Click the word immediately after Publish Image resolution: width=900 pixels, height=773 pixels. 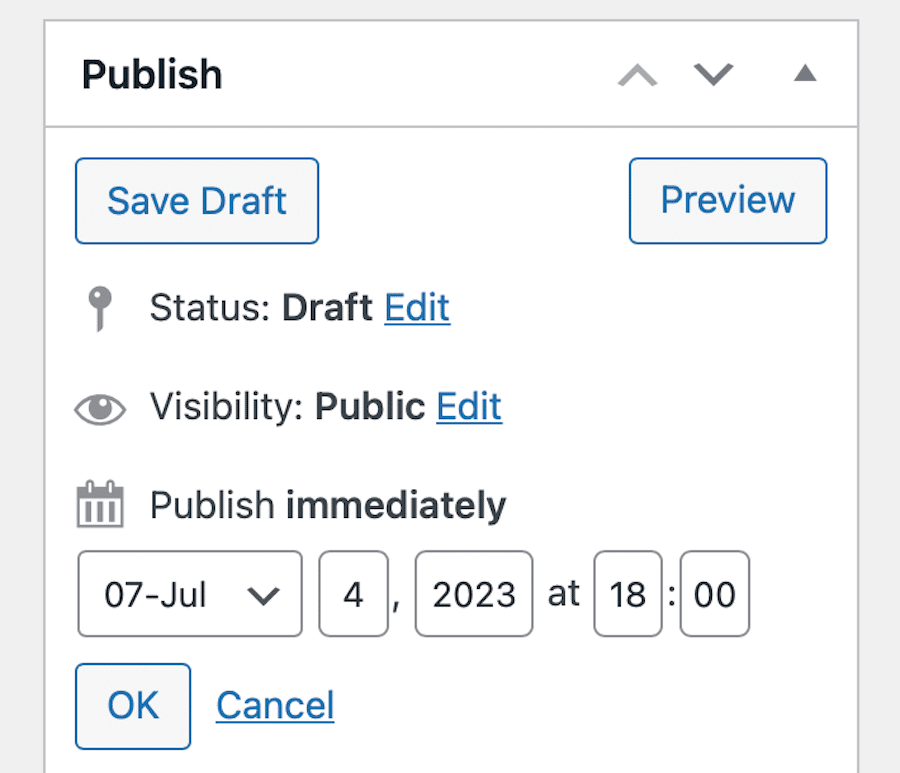click(395, 504)
